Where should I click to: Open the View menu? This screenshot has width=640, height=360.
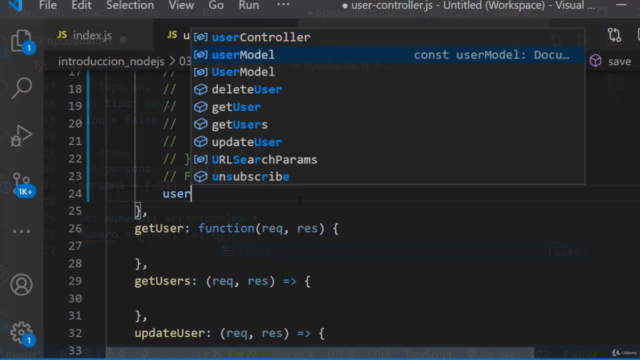pos(181,5)
